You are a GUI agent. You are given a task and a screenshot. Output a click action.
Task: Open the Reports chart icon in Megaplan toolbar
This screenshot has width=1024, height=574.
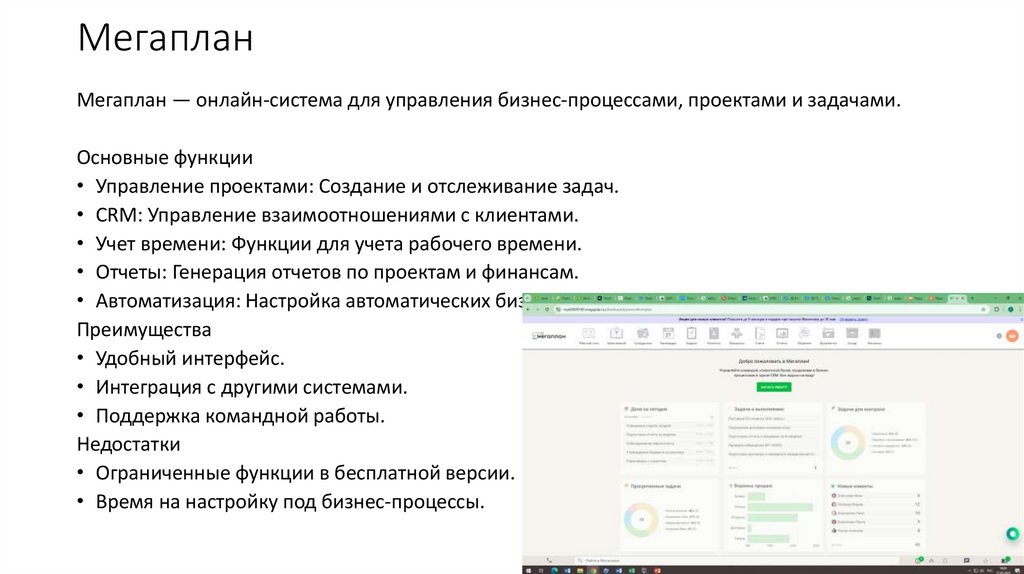tap(782, 334)
